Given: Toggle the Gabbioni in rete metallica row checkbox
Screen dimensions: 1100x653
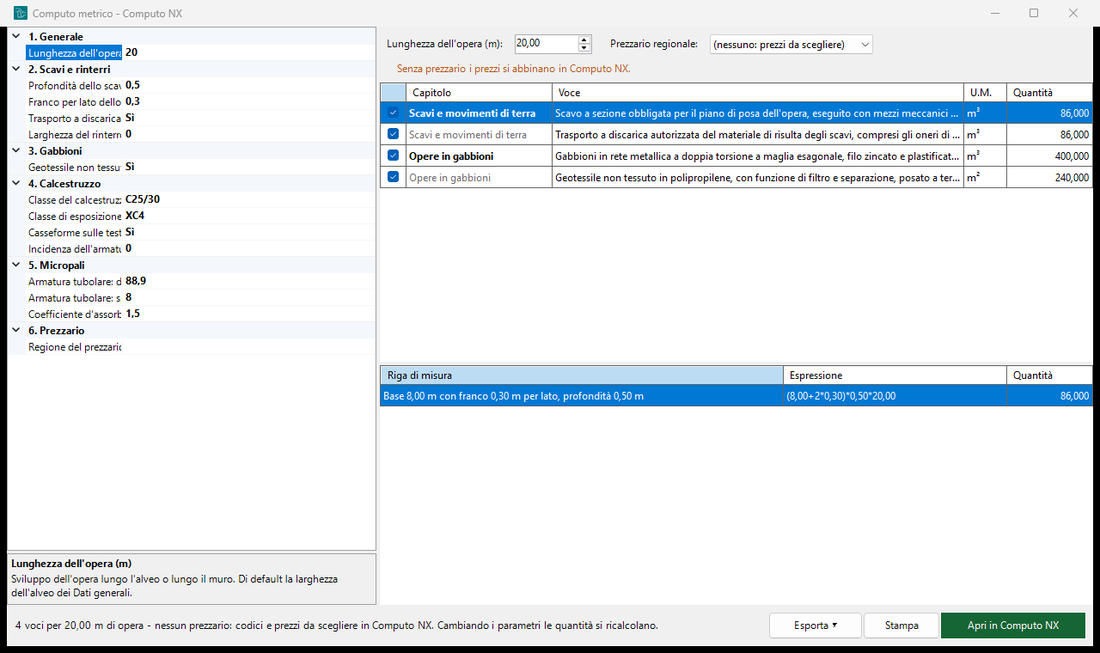Looking at the screenshot, I should pos(393,156).
